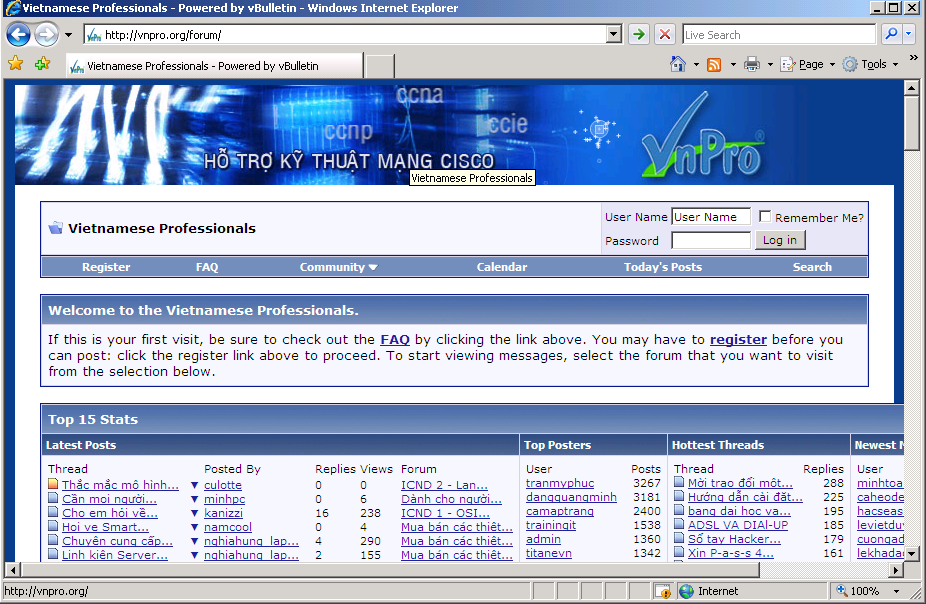Follow the FAQ link in welcome text
The image size is (926, 604).
click(395, 339)
